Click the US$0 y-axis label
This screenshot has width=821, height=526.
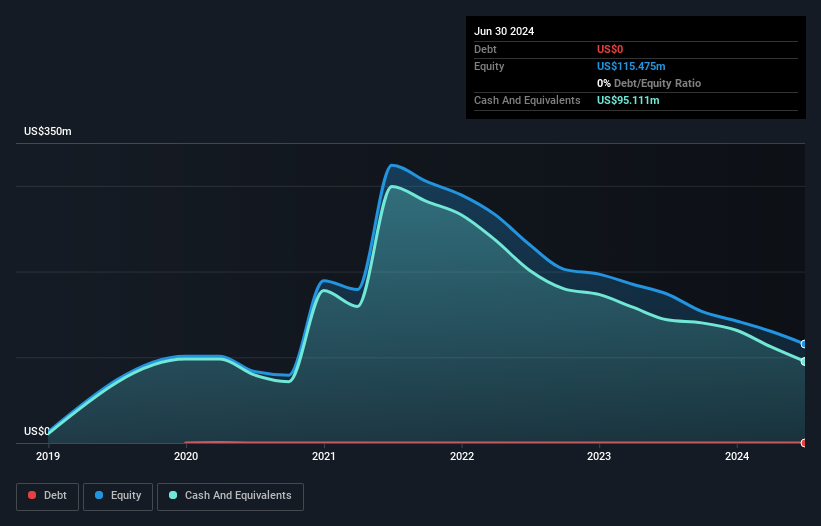pyautogui.click(x=37, y=431)
